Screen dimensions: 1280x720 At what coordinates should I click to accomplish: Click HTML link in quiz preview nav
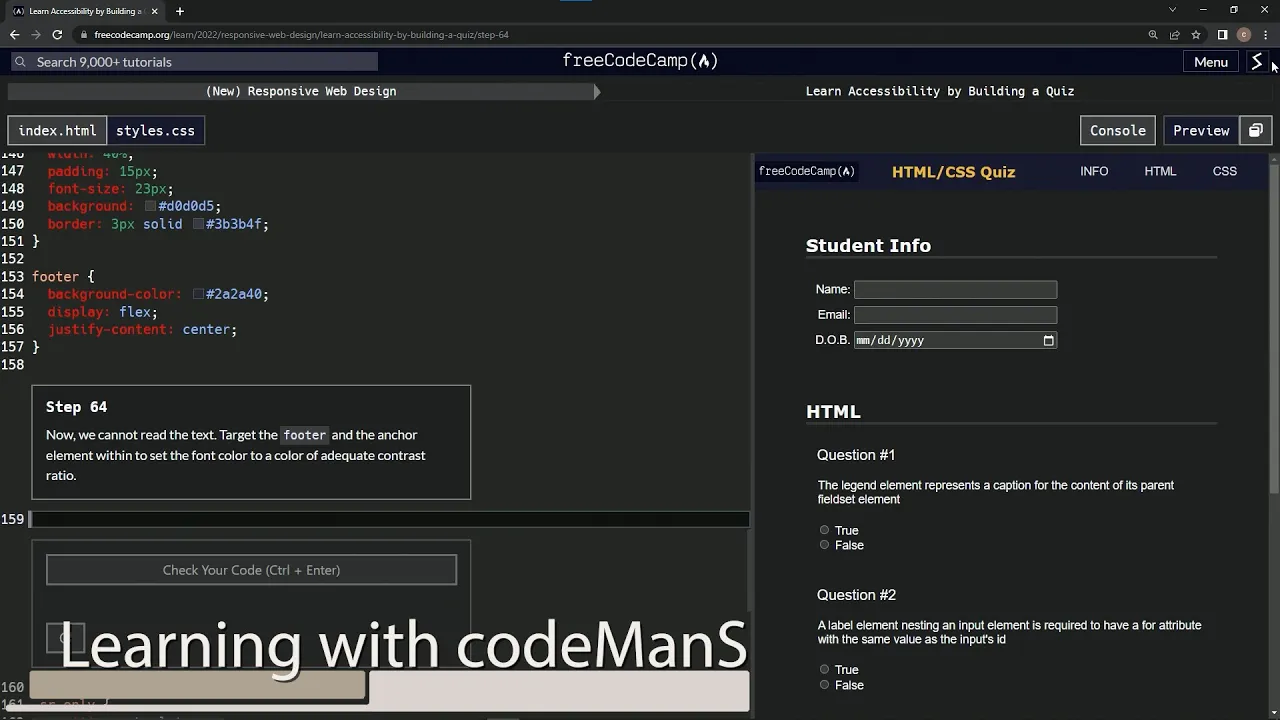(x=1160, y=171)
